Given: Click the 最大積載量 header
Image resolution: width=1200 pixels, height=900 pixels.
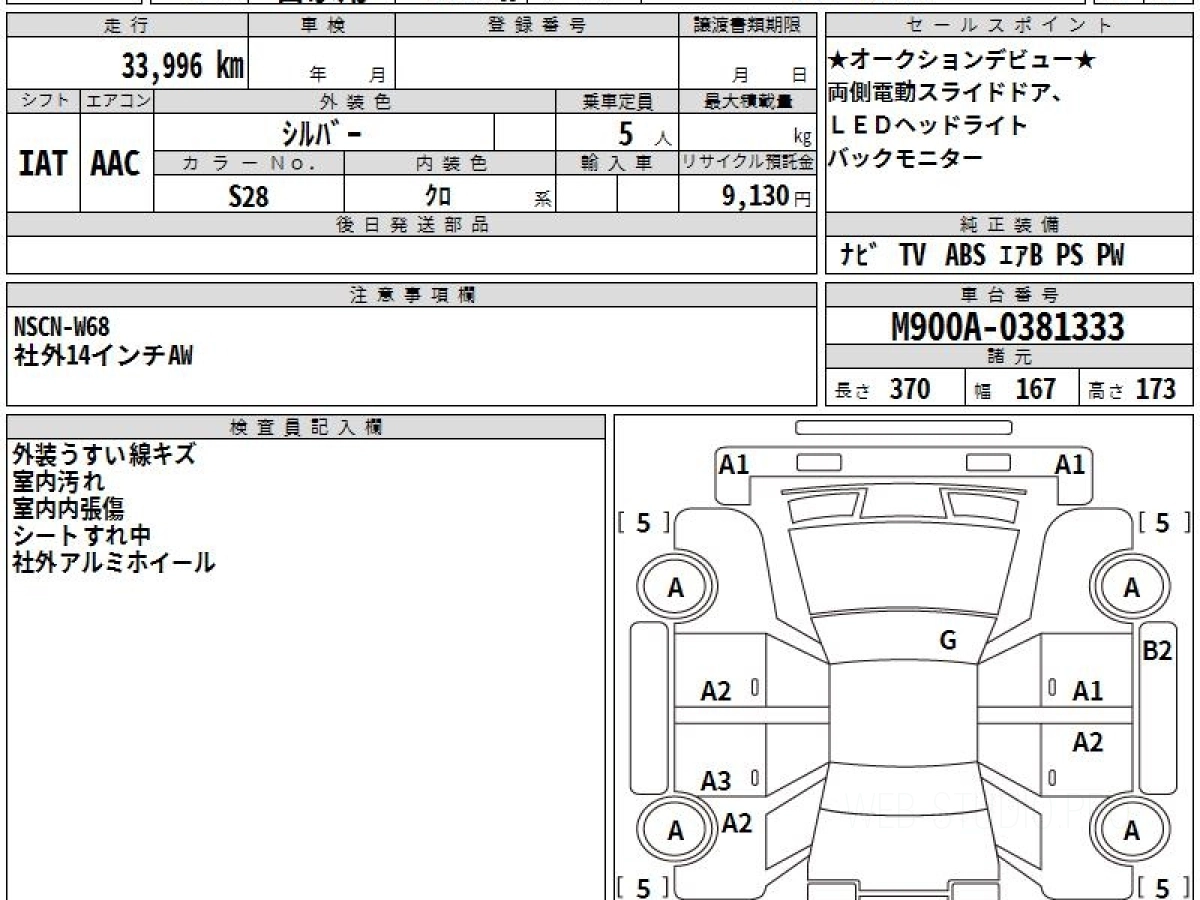Looking at the screenshot, I should [x=747, y=101].
